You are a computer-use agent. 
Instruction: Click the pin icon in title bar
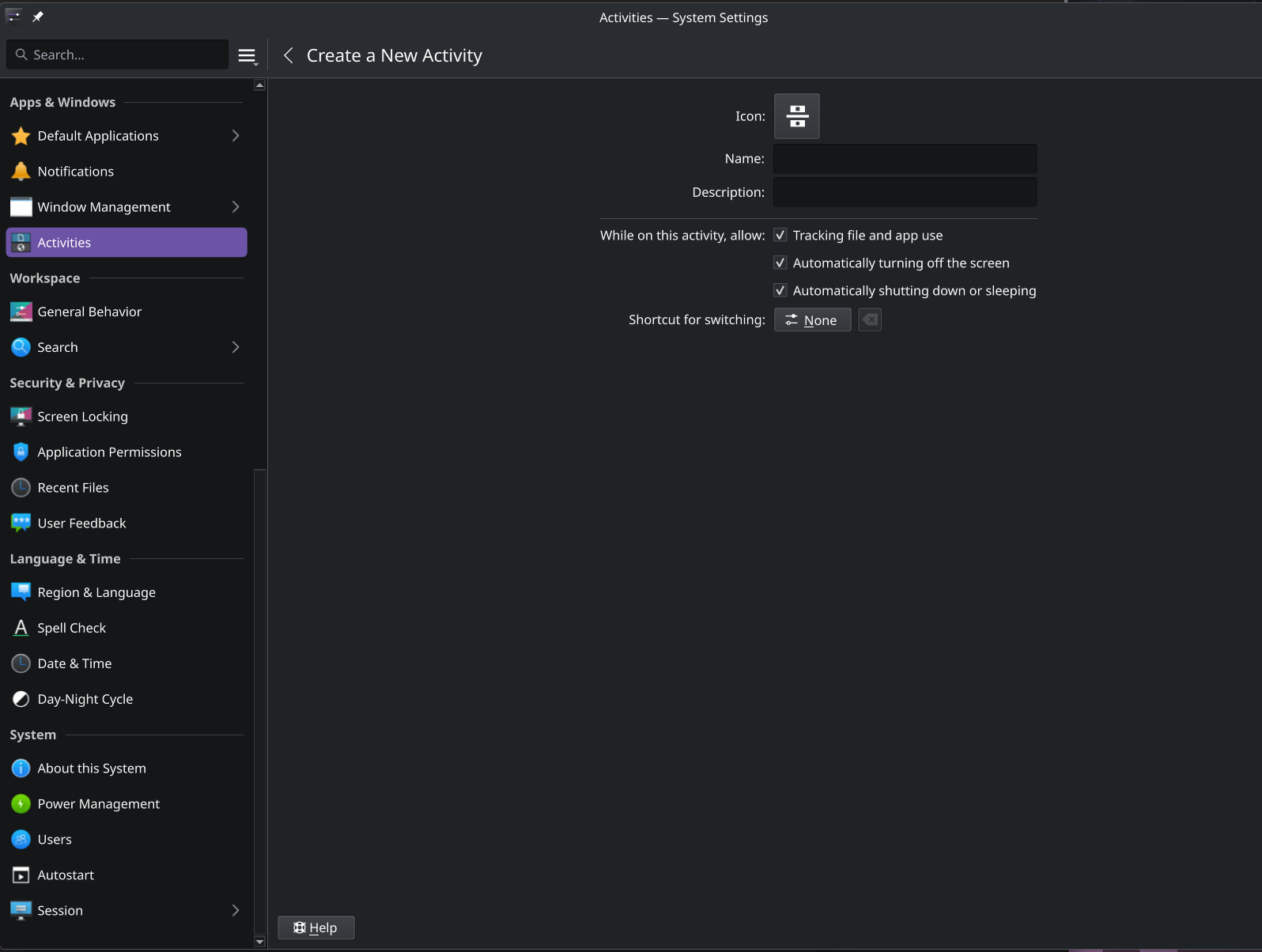[37, 17]
